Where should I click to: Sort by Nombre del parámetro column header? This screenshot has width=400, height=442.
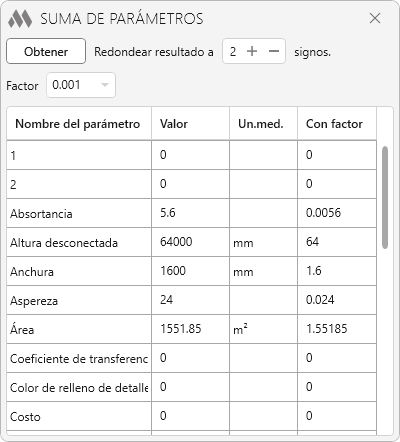point(79,124)
